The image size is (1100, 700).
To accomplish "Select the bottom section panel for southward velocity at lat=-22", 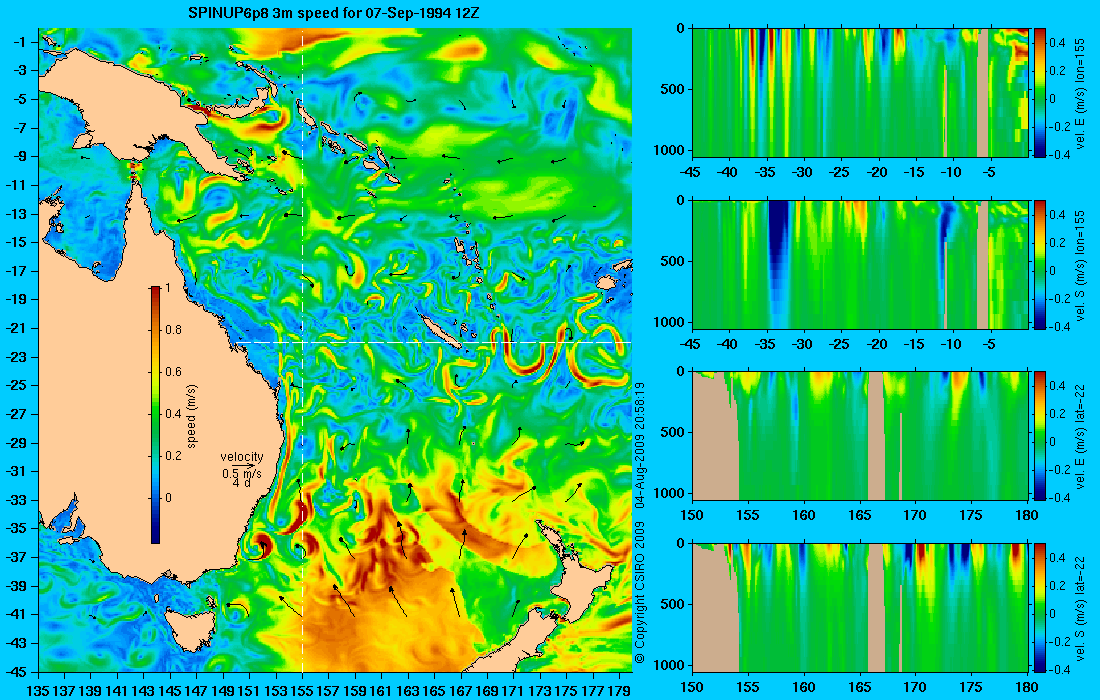I will click(860, 607).
